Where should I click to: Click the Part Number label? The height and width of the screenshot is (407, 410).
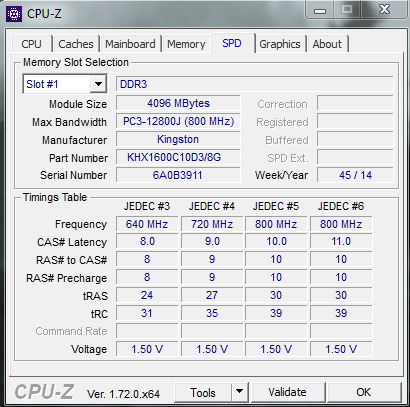point(78,158)
